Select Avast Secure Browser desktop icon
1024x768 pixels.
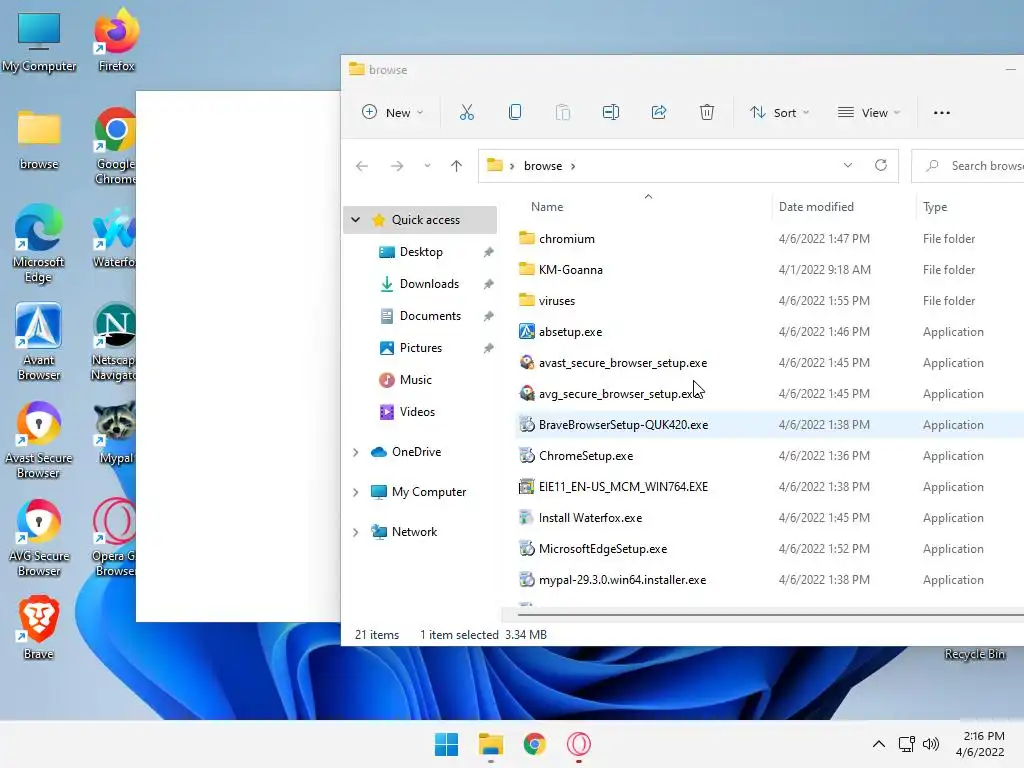tap(39, 439)
